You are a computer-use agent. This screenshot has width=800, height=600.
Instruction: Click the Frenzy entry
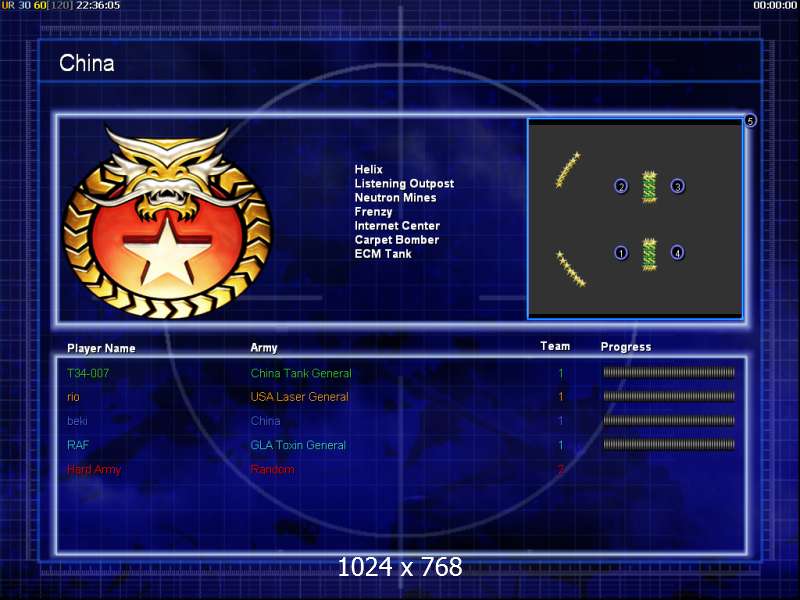(373, 212)
